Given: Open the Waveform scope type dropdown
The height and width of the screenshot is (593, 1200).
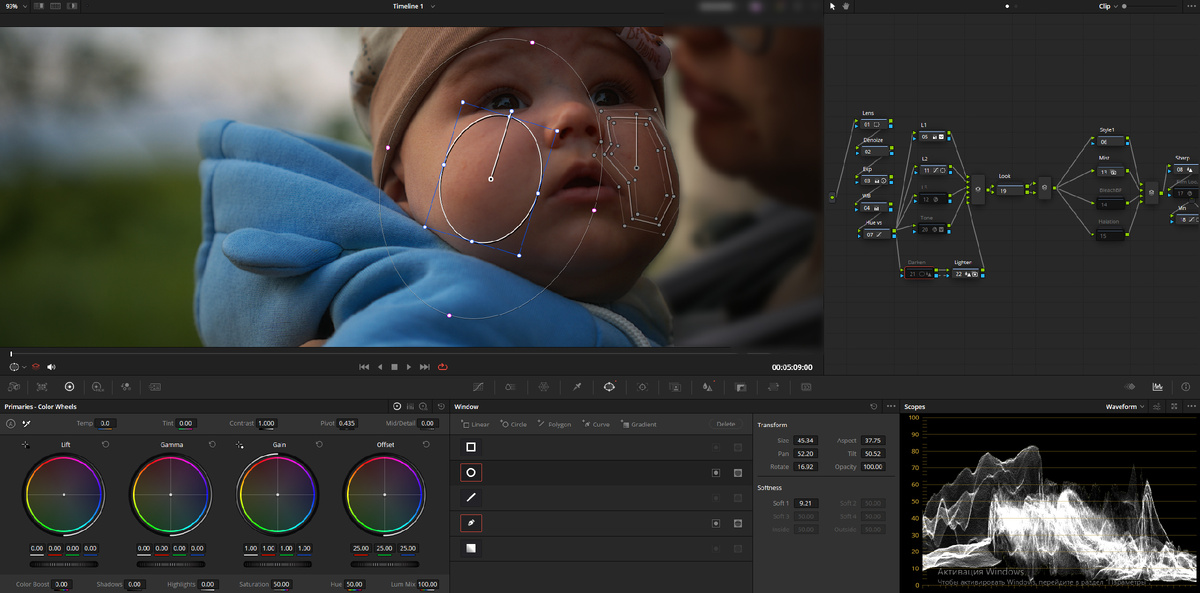Looking at the screenshot, I should click(1126, 407).
